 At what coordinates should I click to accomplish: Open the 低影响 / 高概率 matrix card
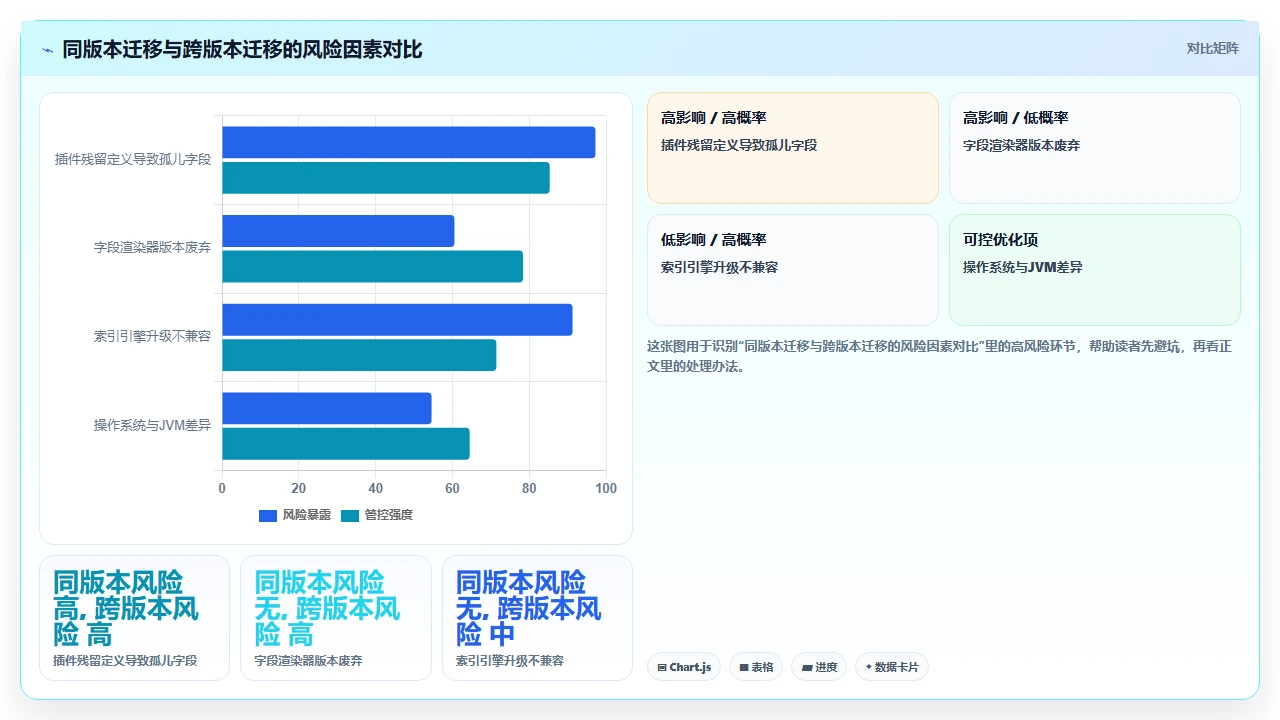tap(793, 270)
